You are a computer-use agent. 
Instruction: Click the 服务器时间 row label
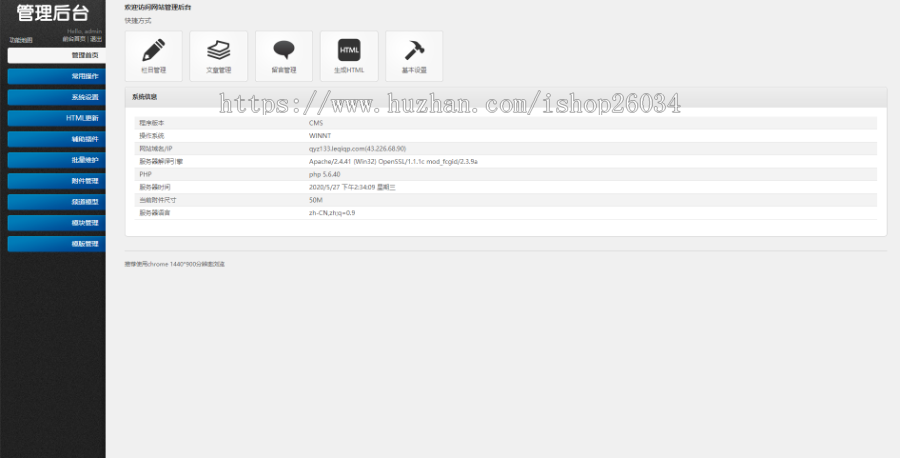click(154, 187)
